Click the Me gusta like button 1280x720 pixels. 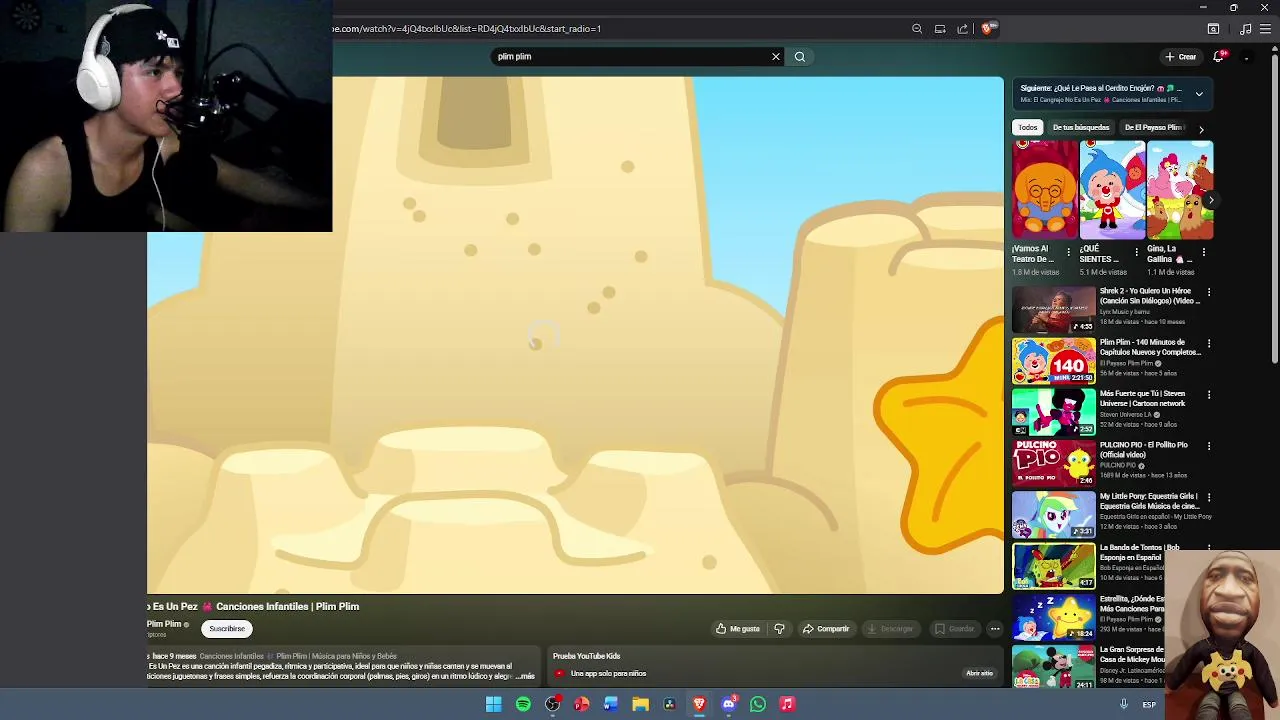tap(738, 629)
